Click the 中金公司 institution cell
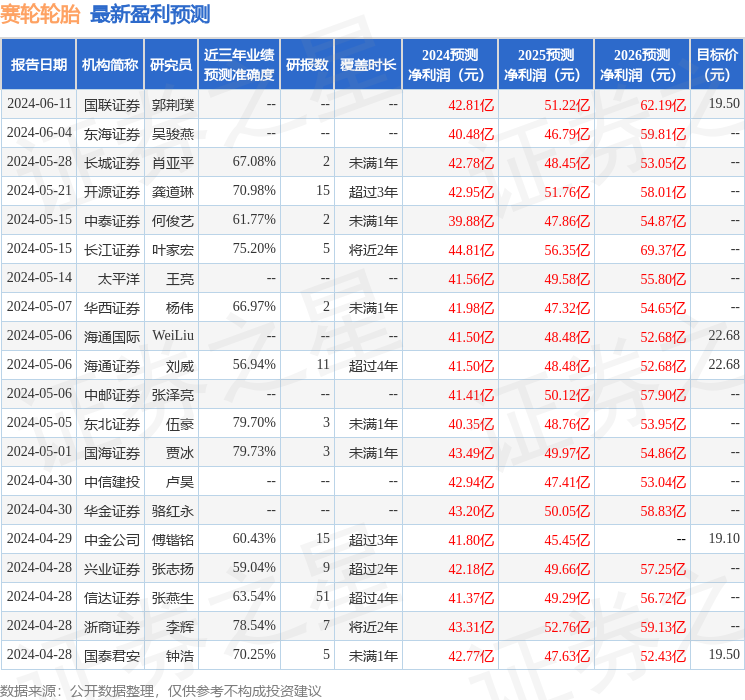The width and height of the screenshot is (745, 700). click(x=112, y=540)
